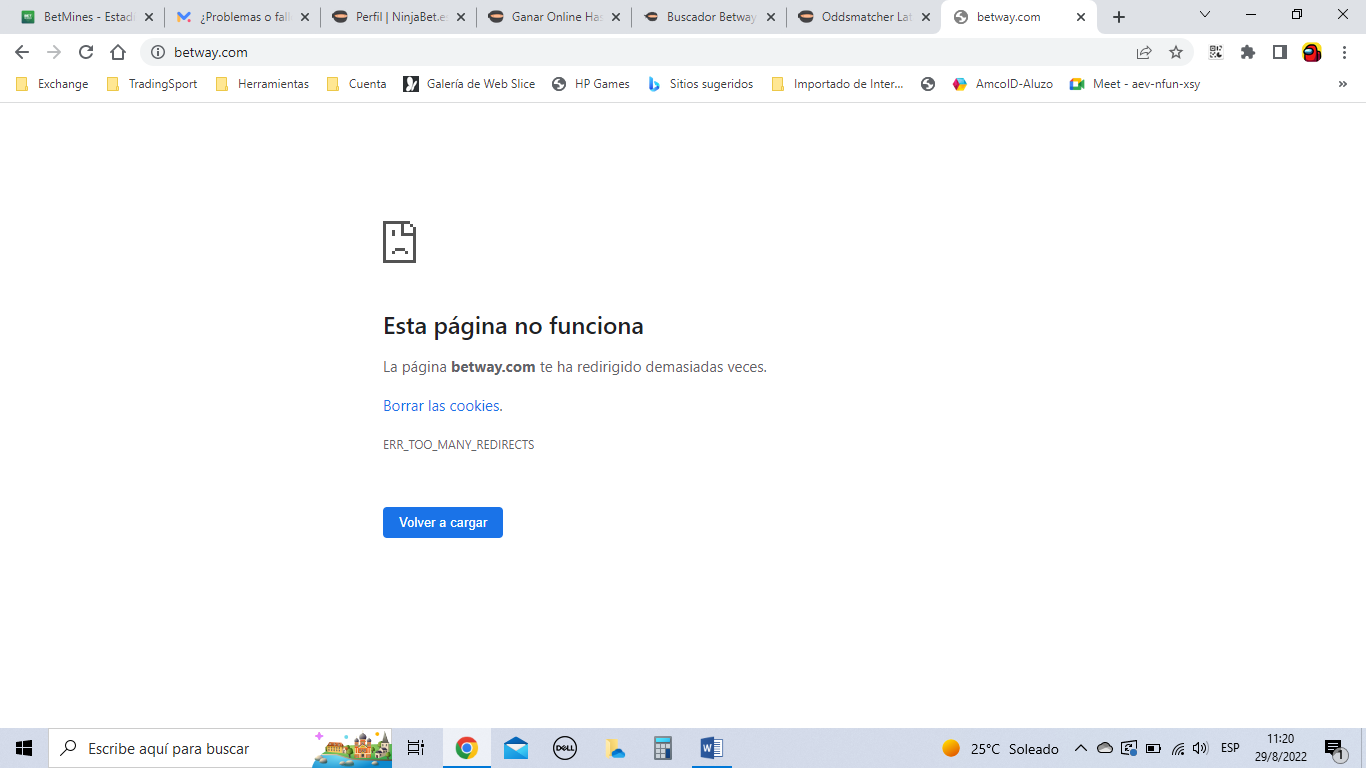
Task: Open the Dell app in taskbar
Action: tap(565, 748)
